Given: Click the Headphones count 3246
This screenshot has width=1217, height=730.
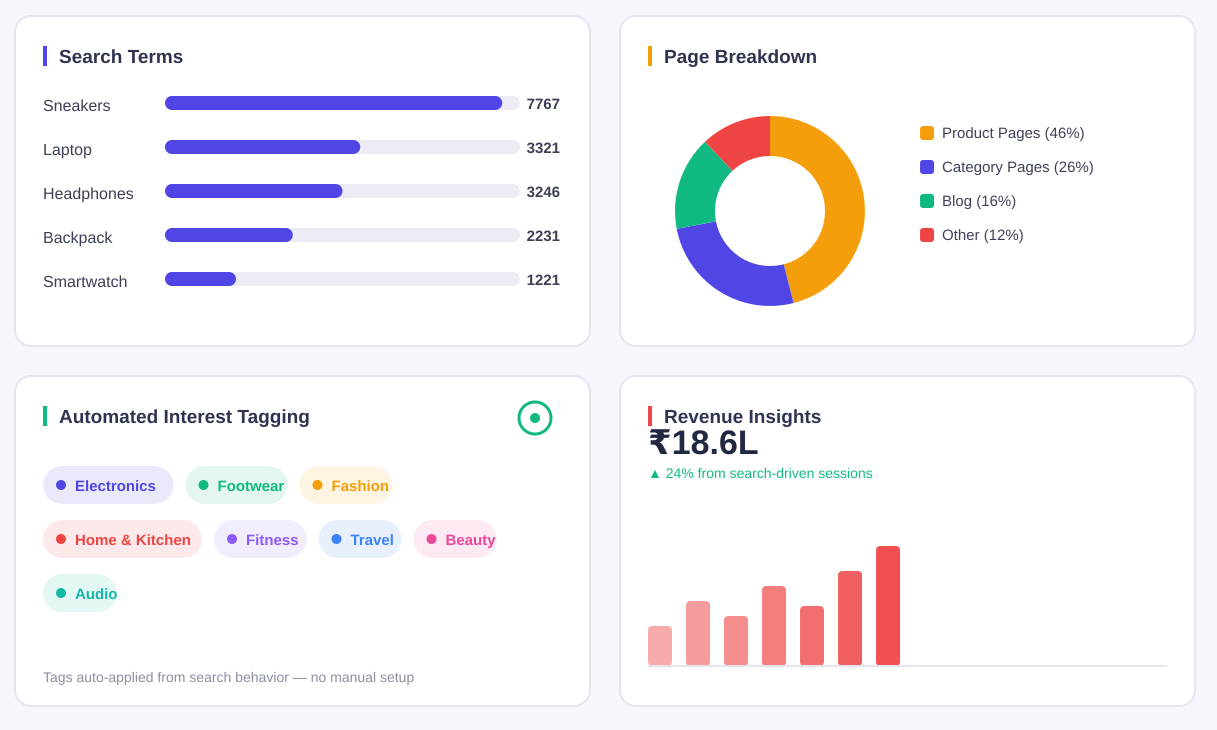Looking at the screenshot, I should click(x=543, y=192).
